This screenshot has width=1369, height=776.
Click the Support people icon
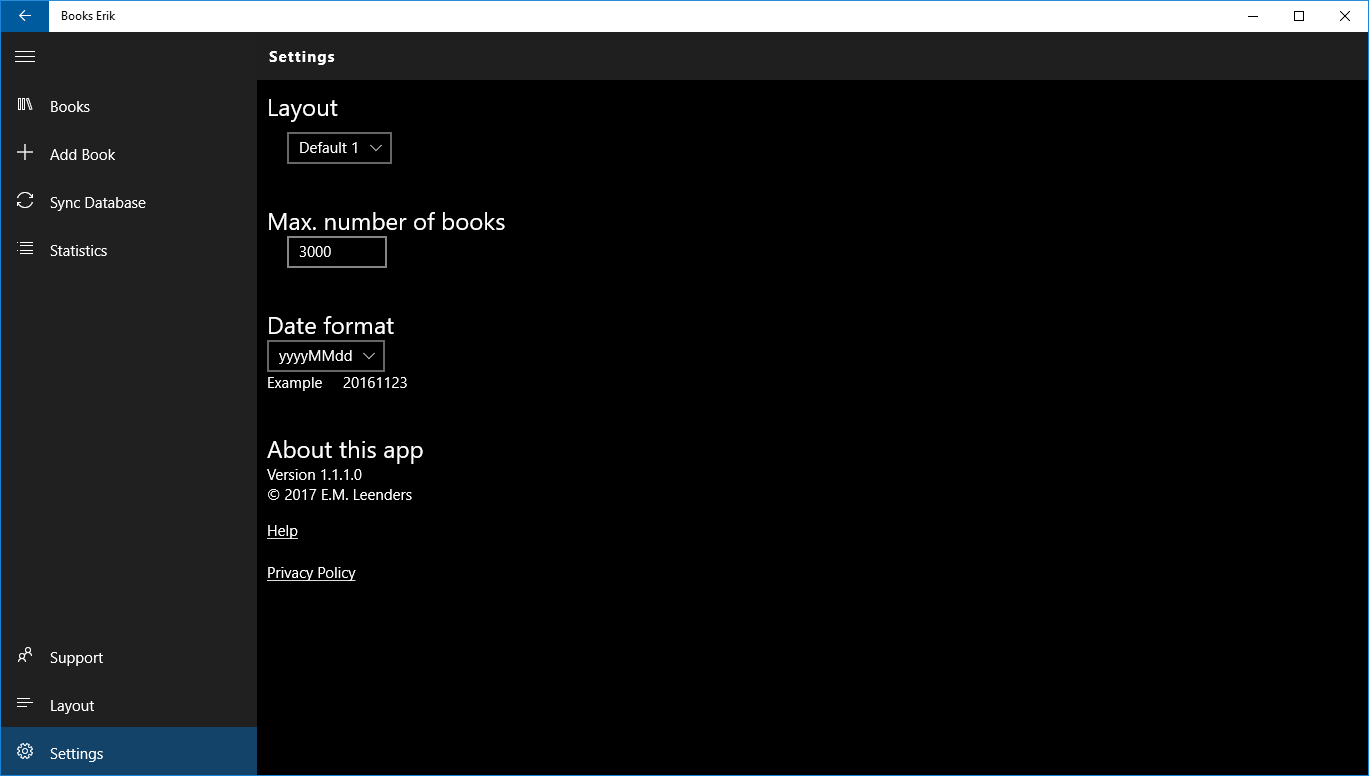tap(25, 656)
